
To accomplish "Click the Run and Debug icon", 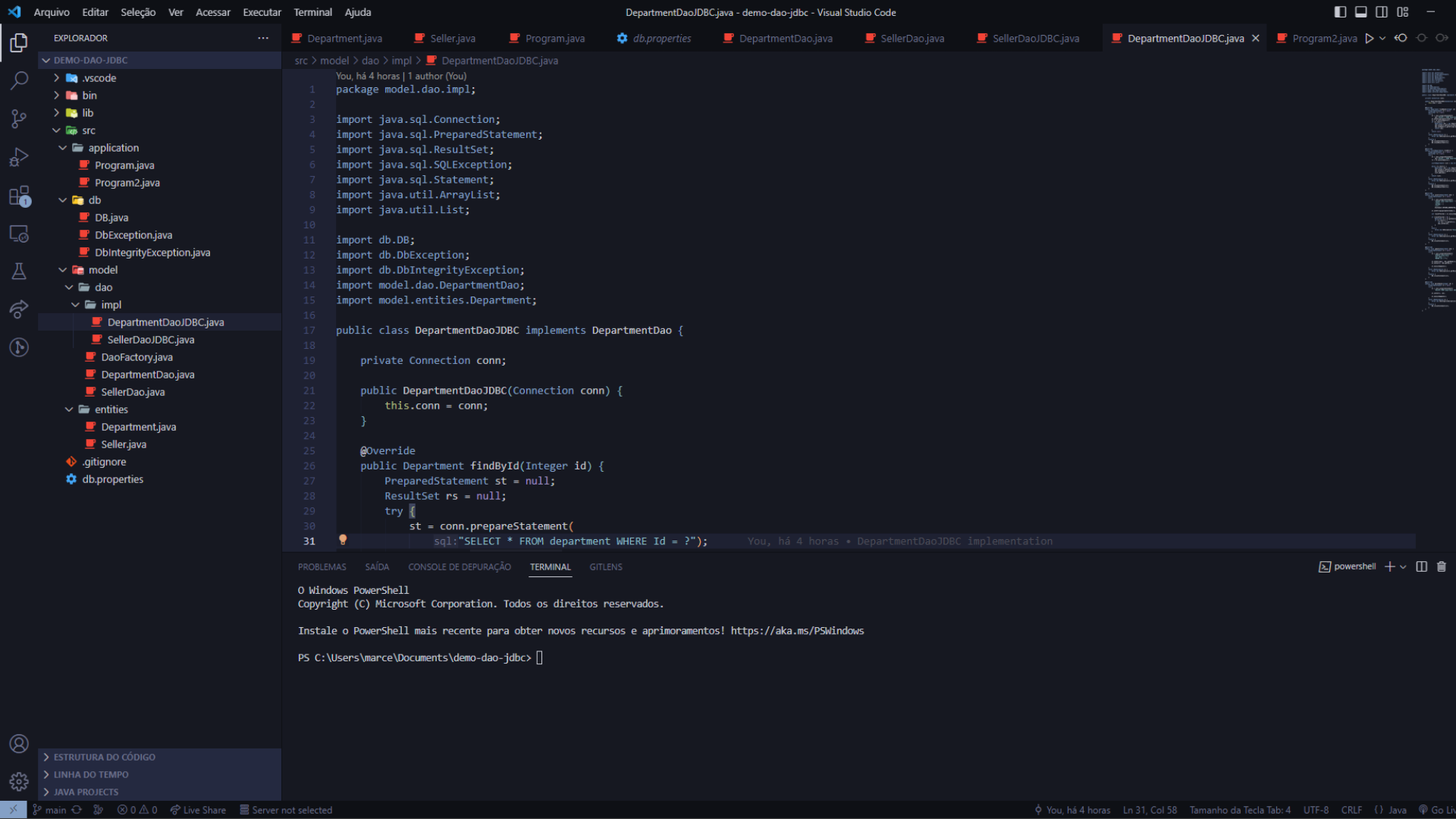I will click(x=19, y=157).
